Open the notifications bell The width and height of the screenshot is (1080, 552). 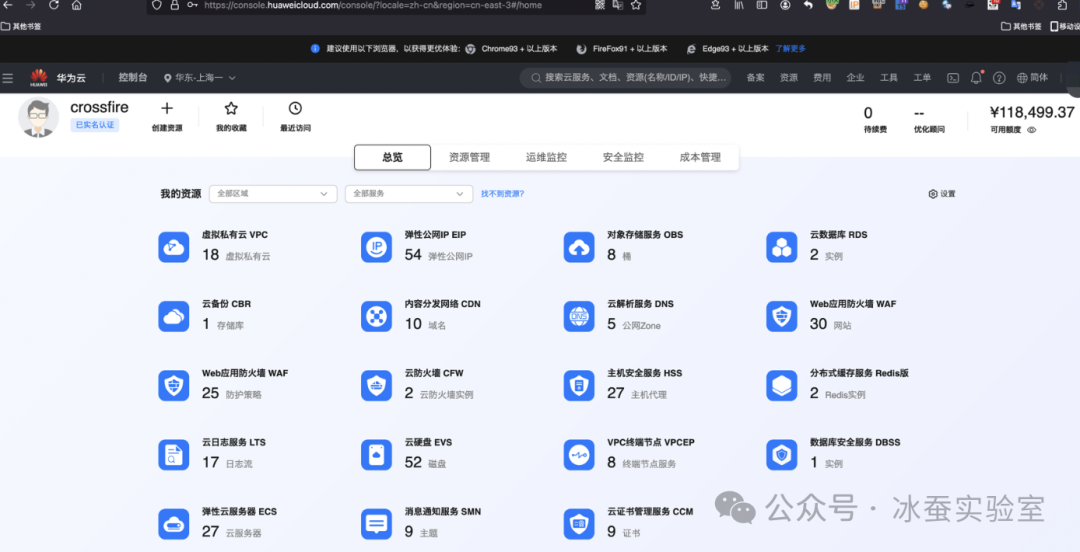point(976,78)
